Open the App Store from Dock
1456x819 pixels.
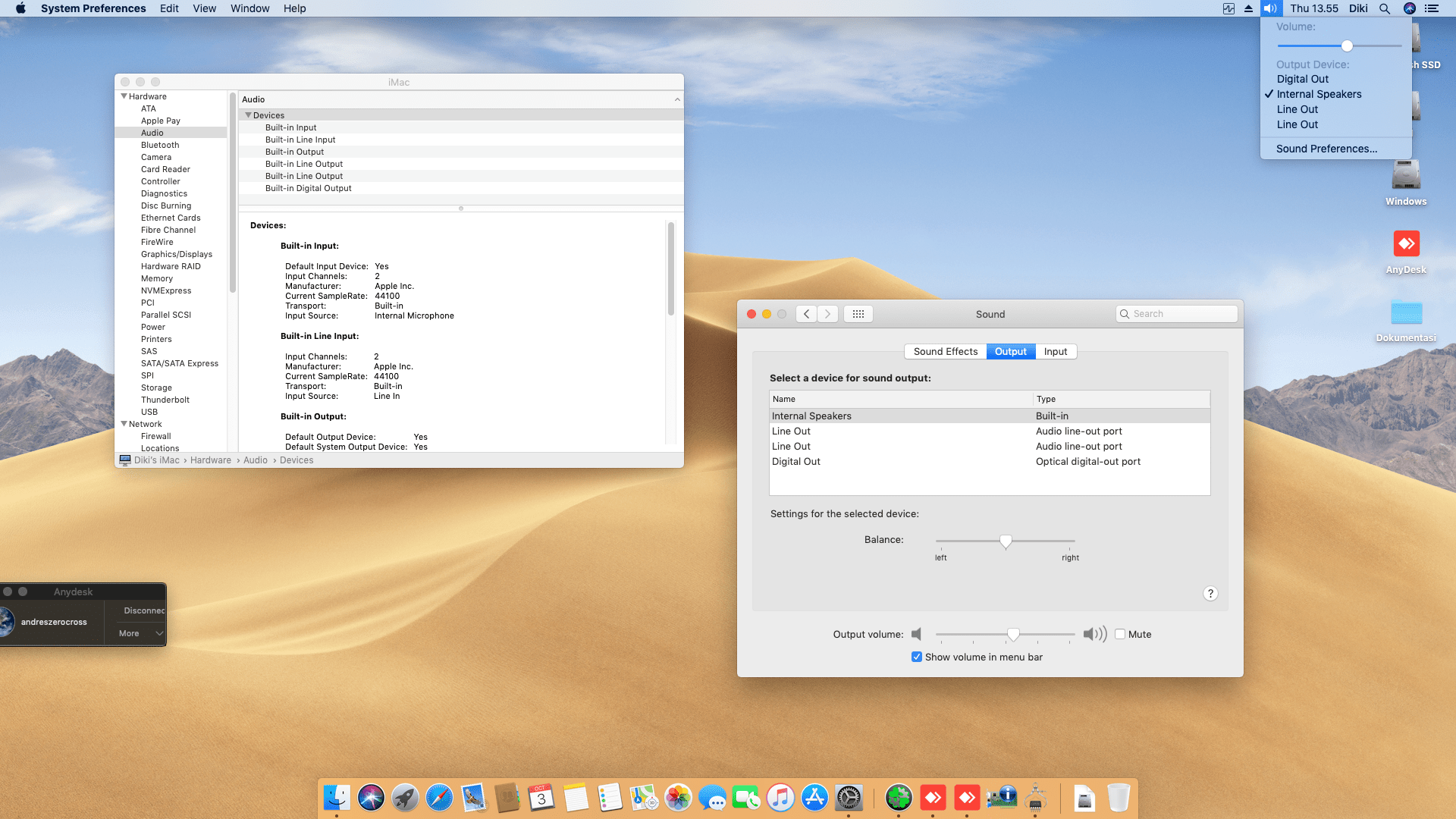814,798
